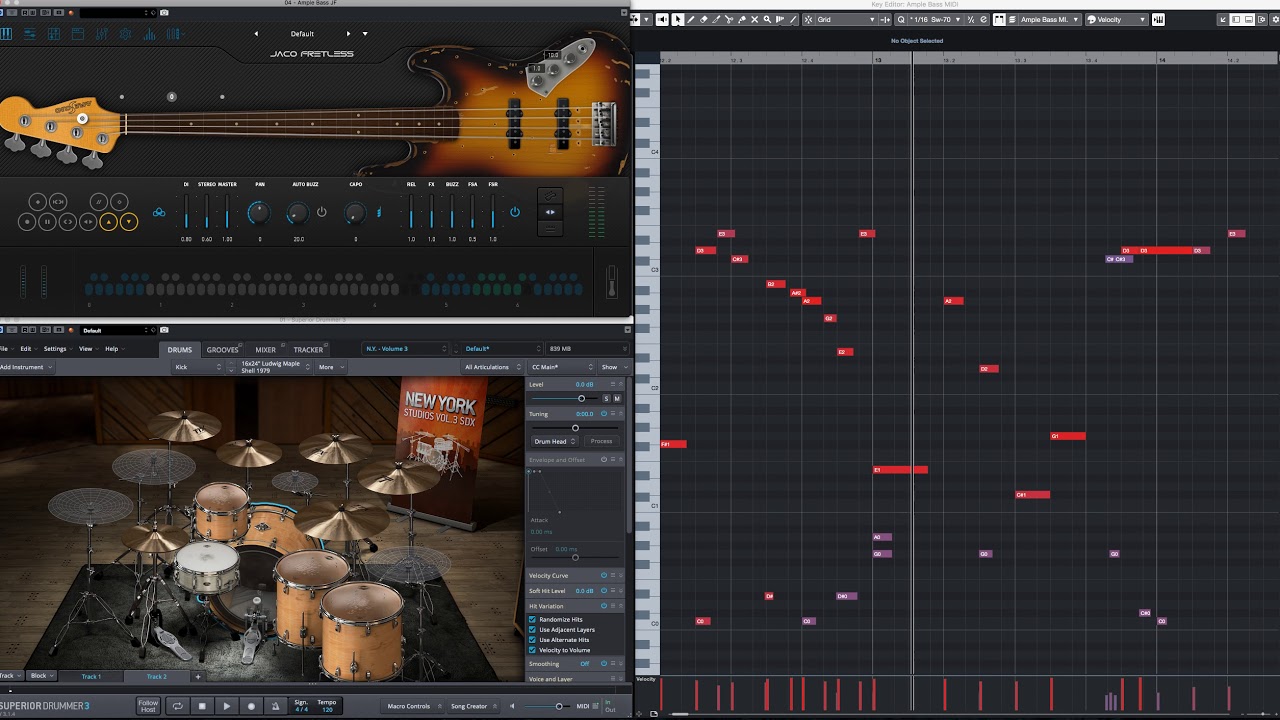This screenshot has height=720, width=1280.
Task: Adjust Superior Drummer master volume slider
Action: [x=559, y=706]
